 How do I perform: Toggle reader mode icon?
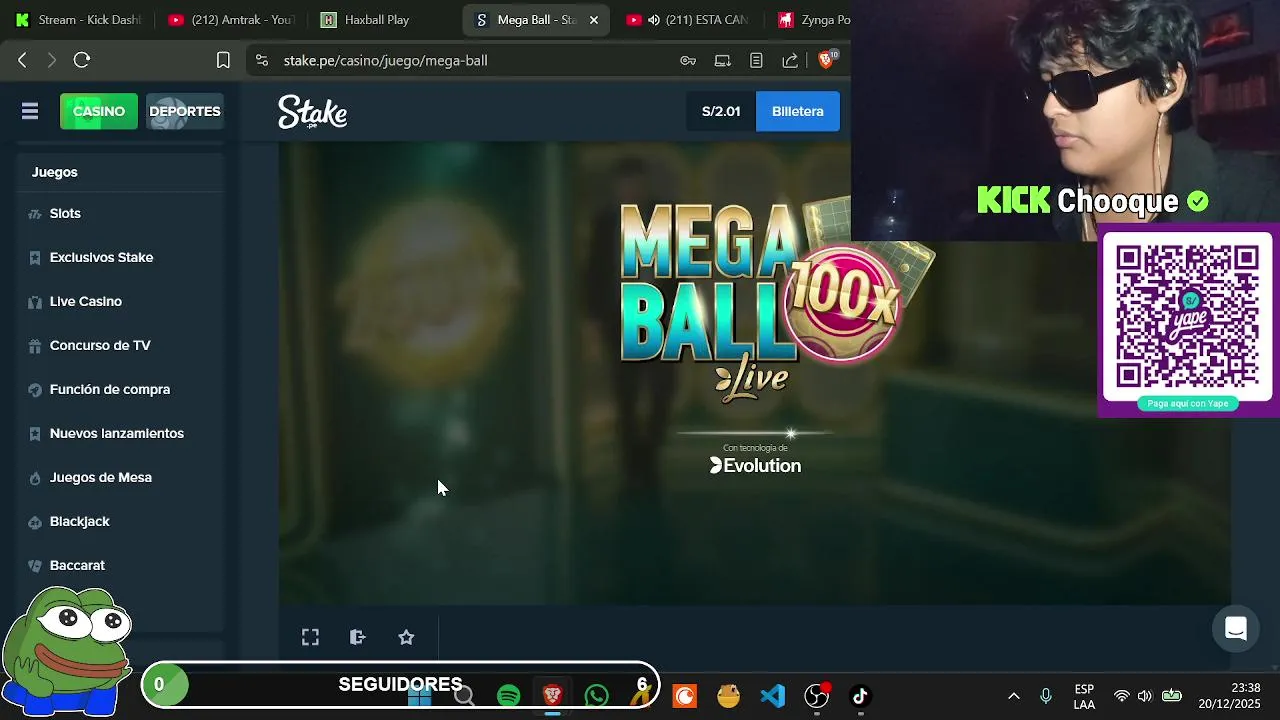(756, 60)
